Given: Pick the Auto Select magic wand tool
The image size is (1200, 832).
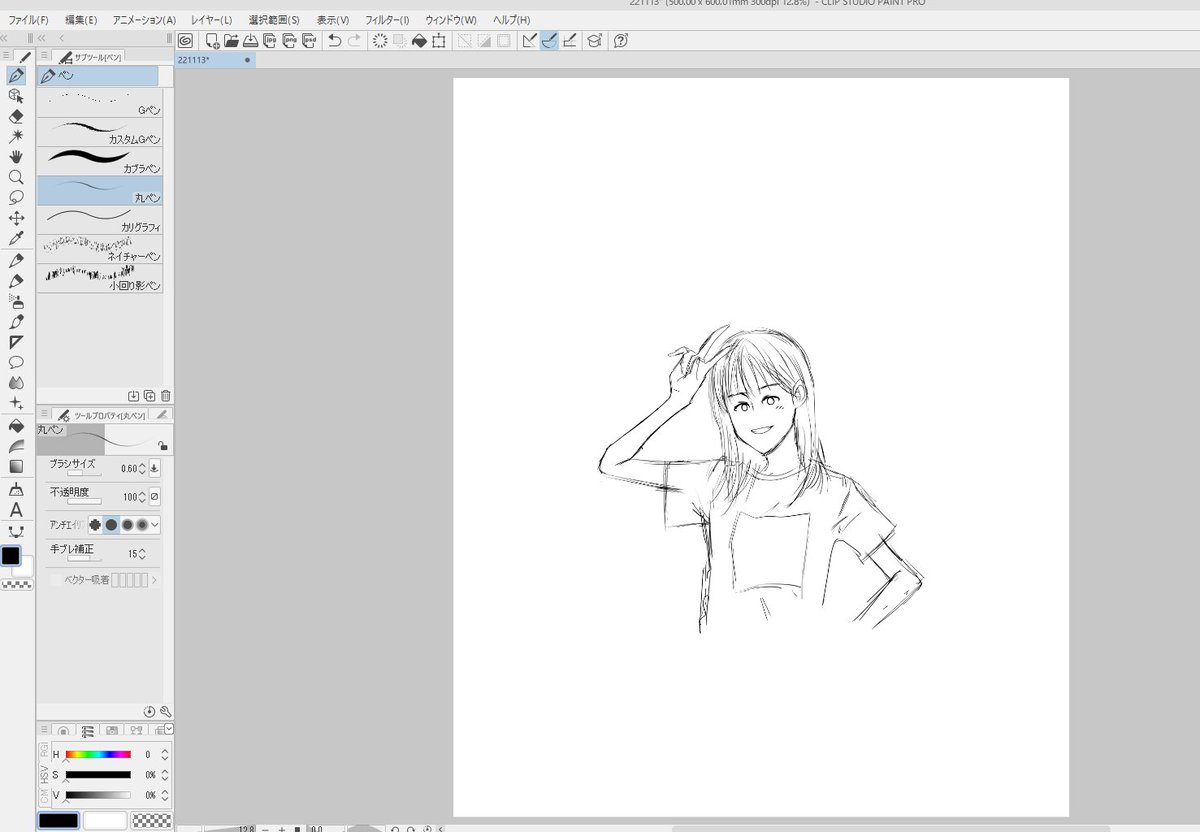Looking at the screenshot, I should point(16,136).
